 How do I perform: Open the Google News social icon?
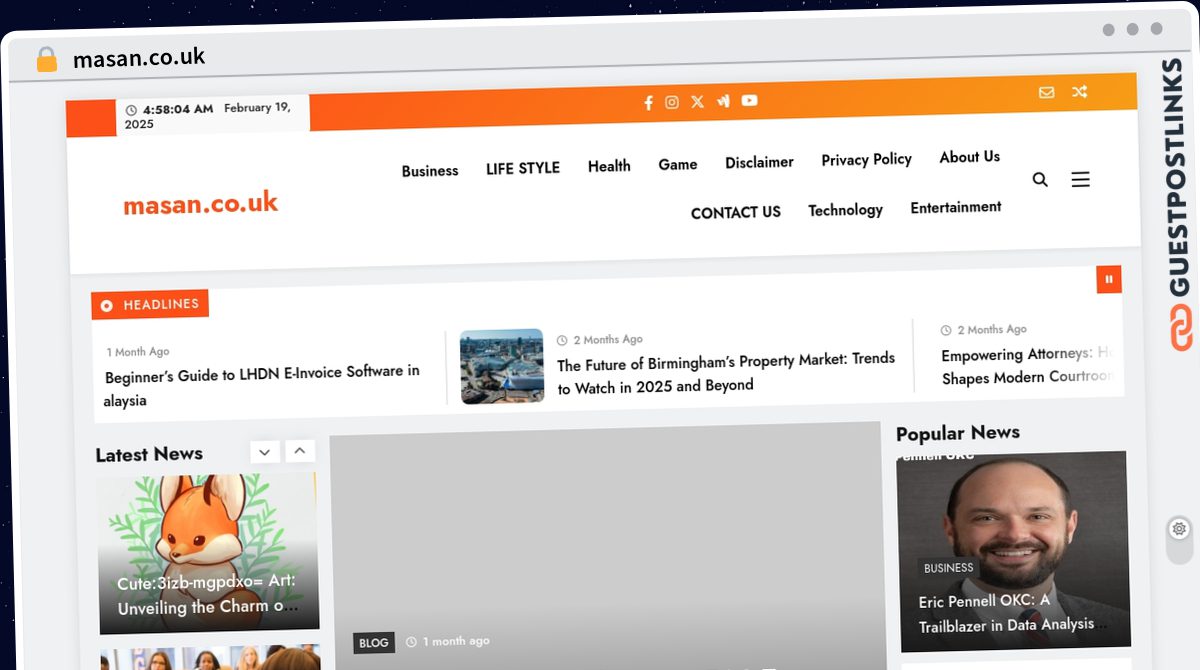(x=723, y=101)
